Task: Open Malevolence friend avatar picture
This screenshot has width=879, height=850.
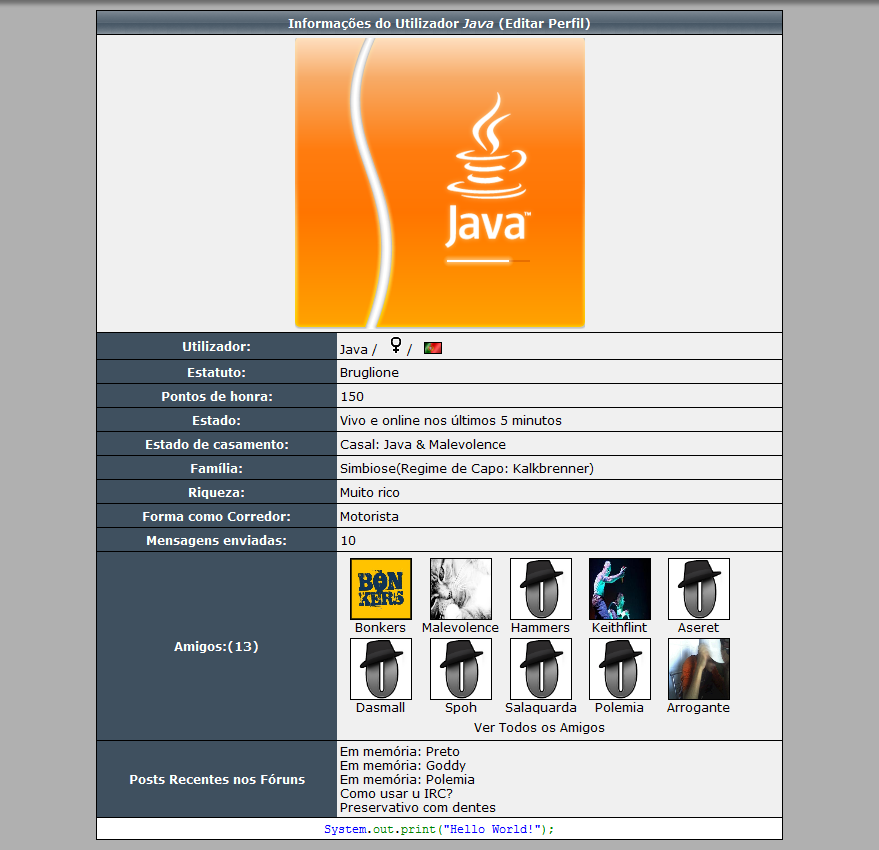Action: pyautogui.click(x=461, y=589)
